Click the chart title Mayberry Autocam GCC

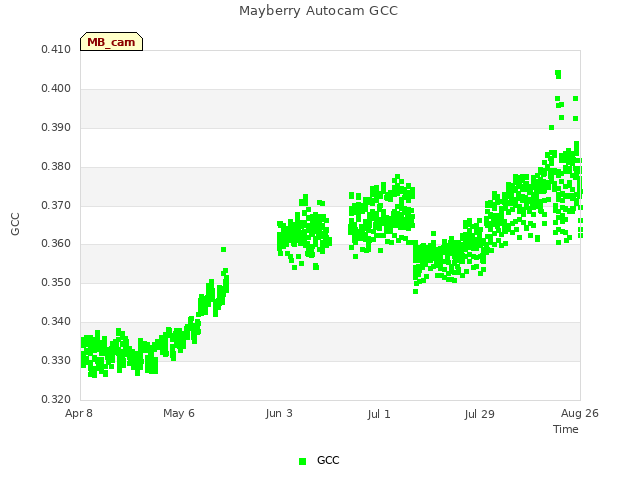pos(318,11)
